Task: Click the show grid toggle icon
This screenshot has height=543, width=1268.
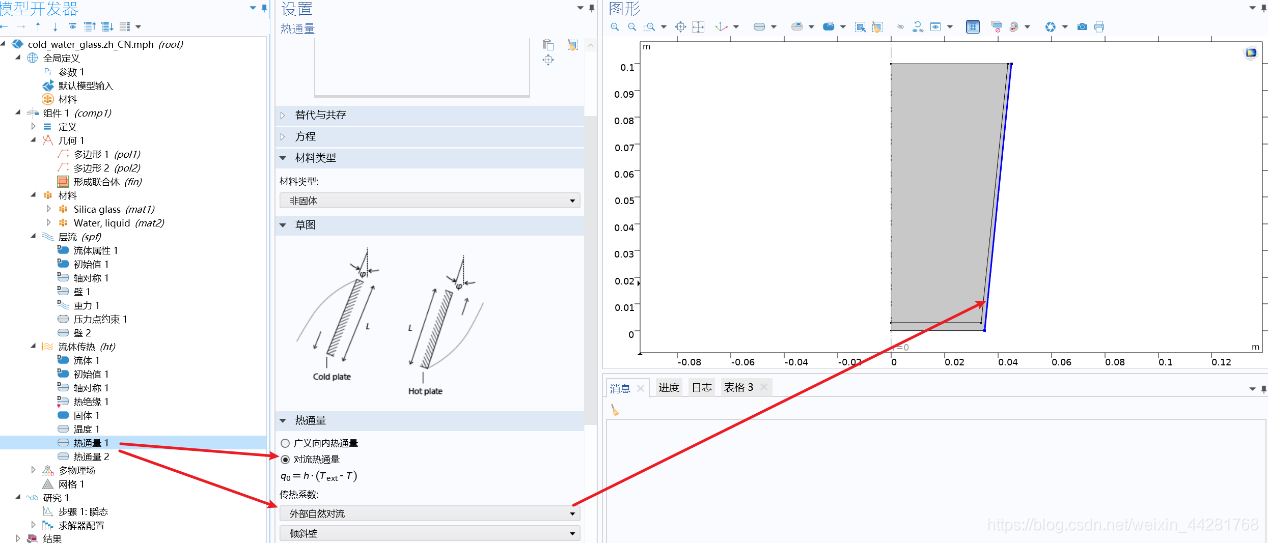Action: (x=973, y=27)
